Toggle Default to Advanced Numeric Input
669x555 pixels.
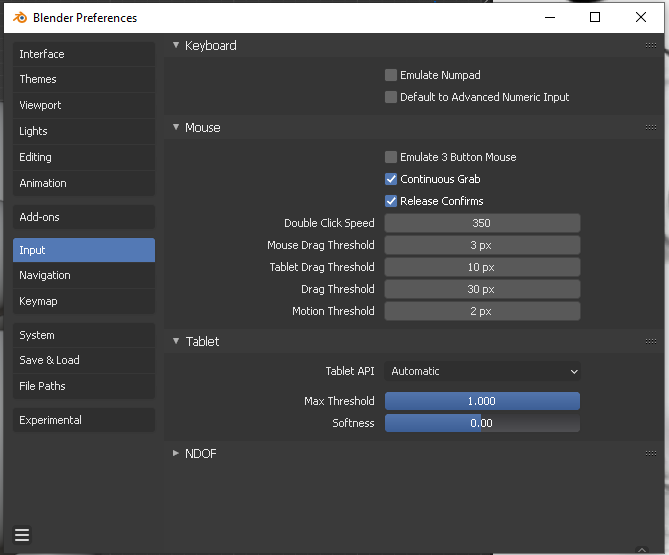point(391,97)
